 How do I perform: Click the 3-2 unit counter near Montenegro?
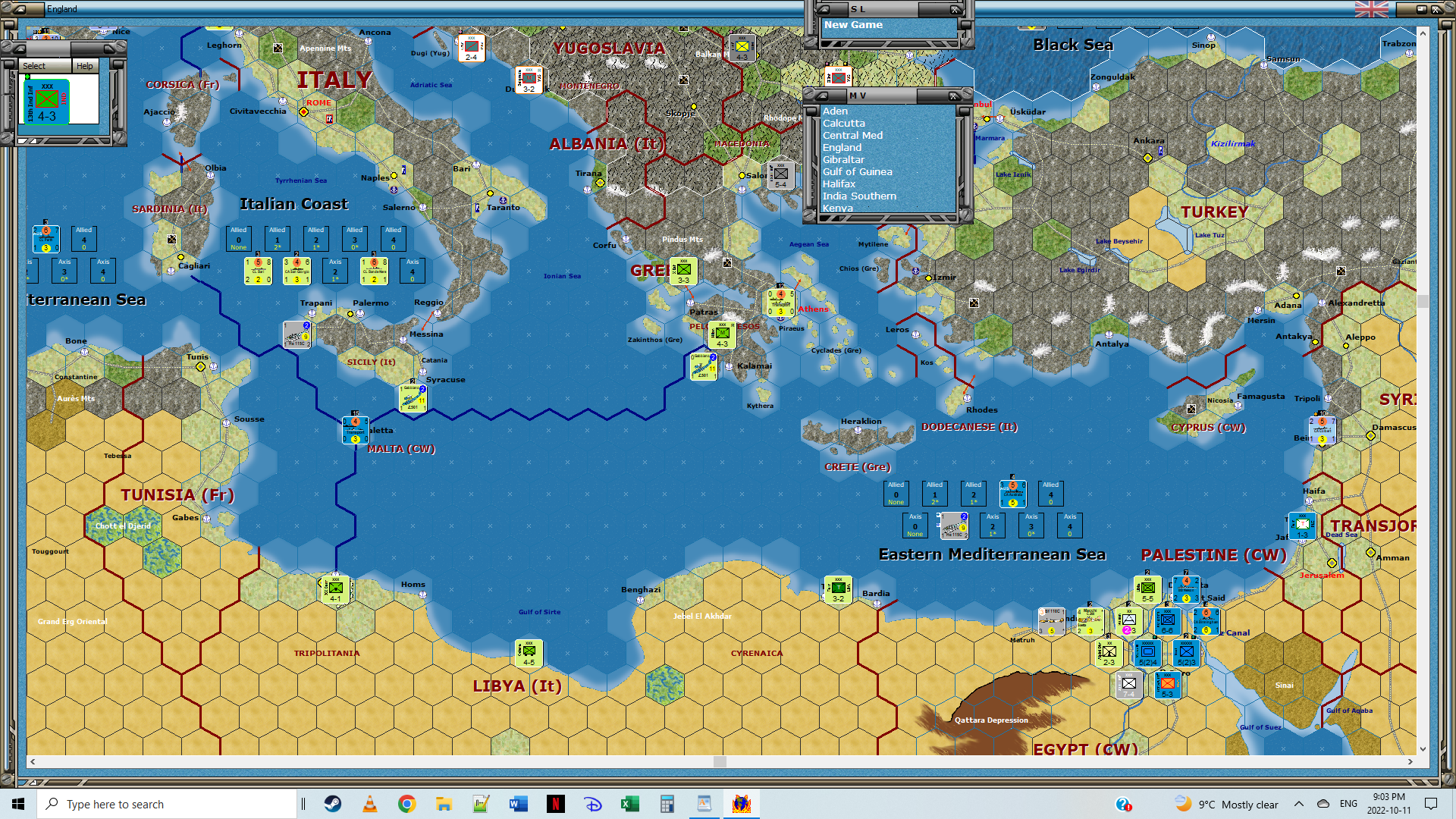pos(529,80)
